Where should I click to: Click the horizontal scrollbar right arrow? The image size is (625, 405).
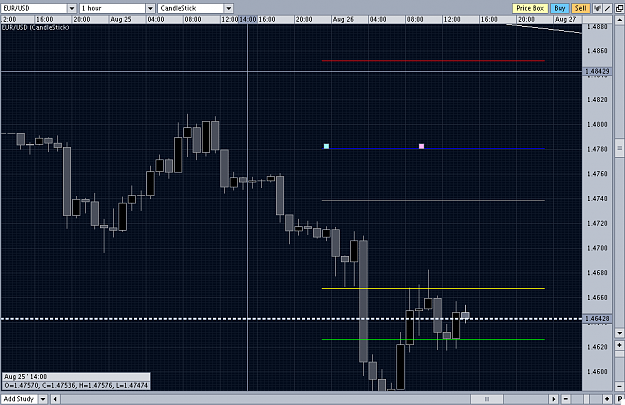pyautogui.click(x=553, y=399)
